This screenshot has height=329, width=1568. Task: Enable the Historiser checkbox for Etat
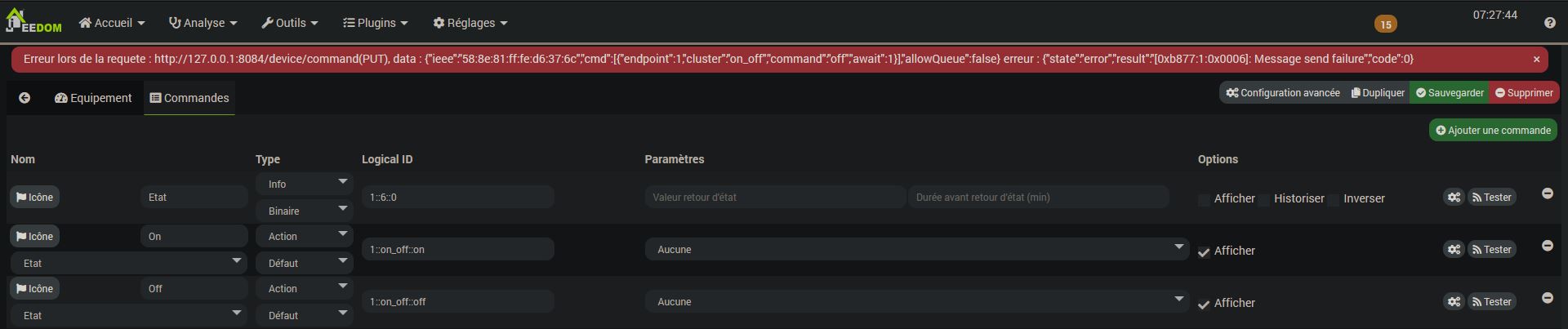click(x=1264, y=199)
